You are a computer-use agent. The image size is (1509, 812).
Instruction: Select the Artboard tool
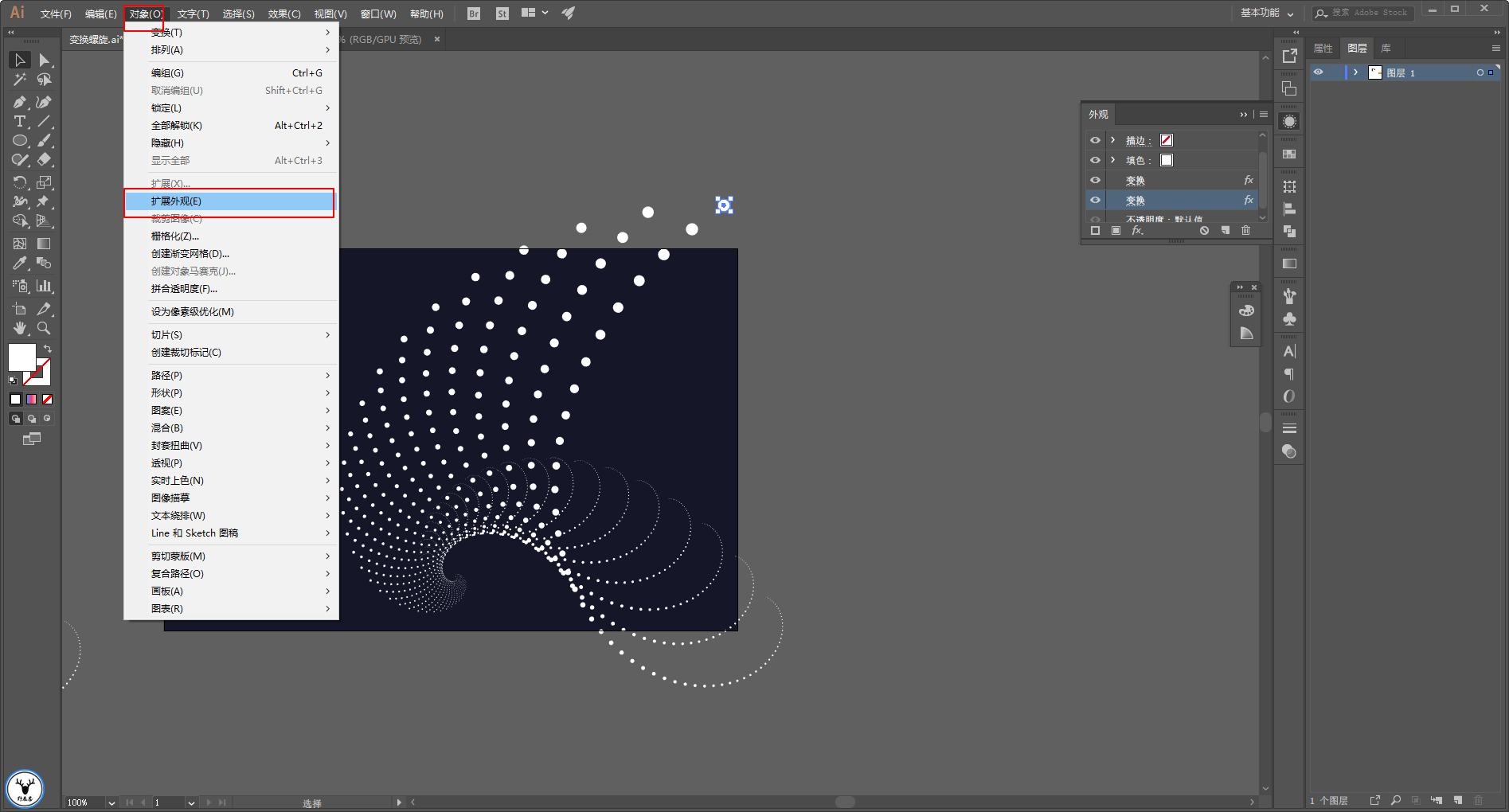coord(20,309)
